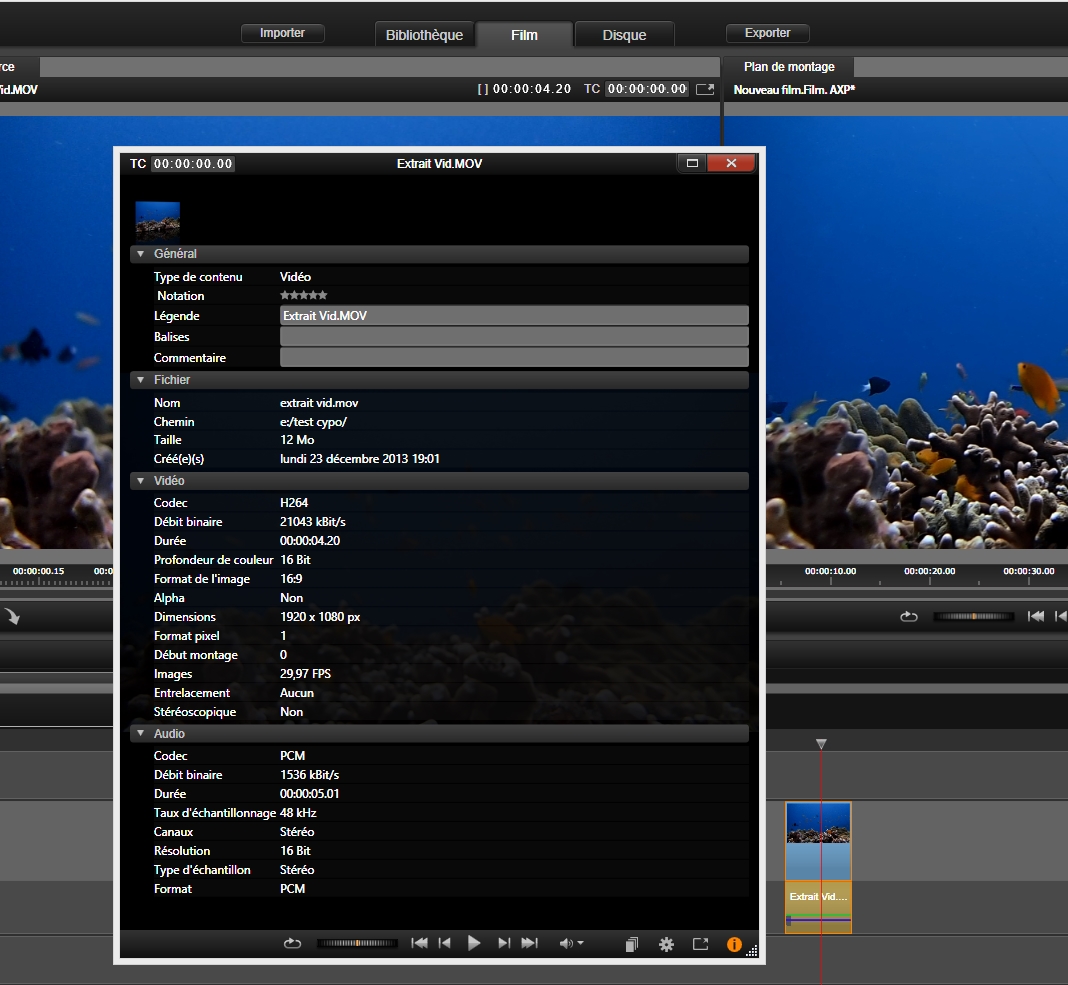This screenshot has height=985, width=1068.
Task: Toggle loop playback in the clip info dialog
Action: point(292,943)
